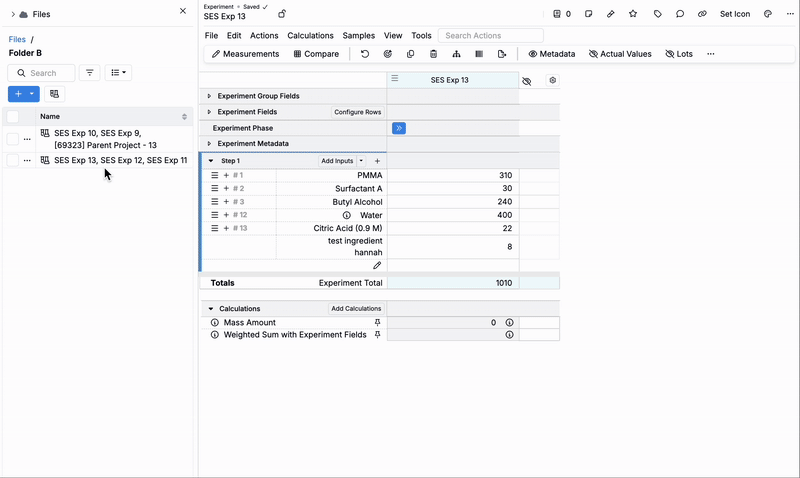Click the Search Actions input field
Screen dimensions: 800x478
[490, 36]
